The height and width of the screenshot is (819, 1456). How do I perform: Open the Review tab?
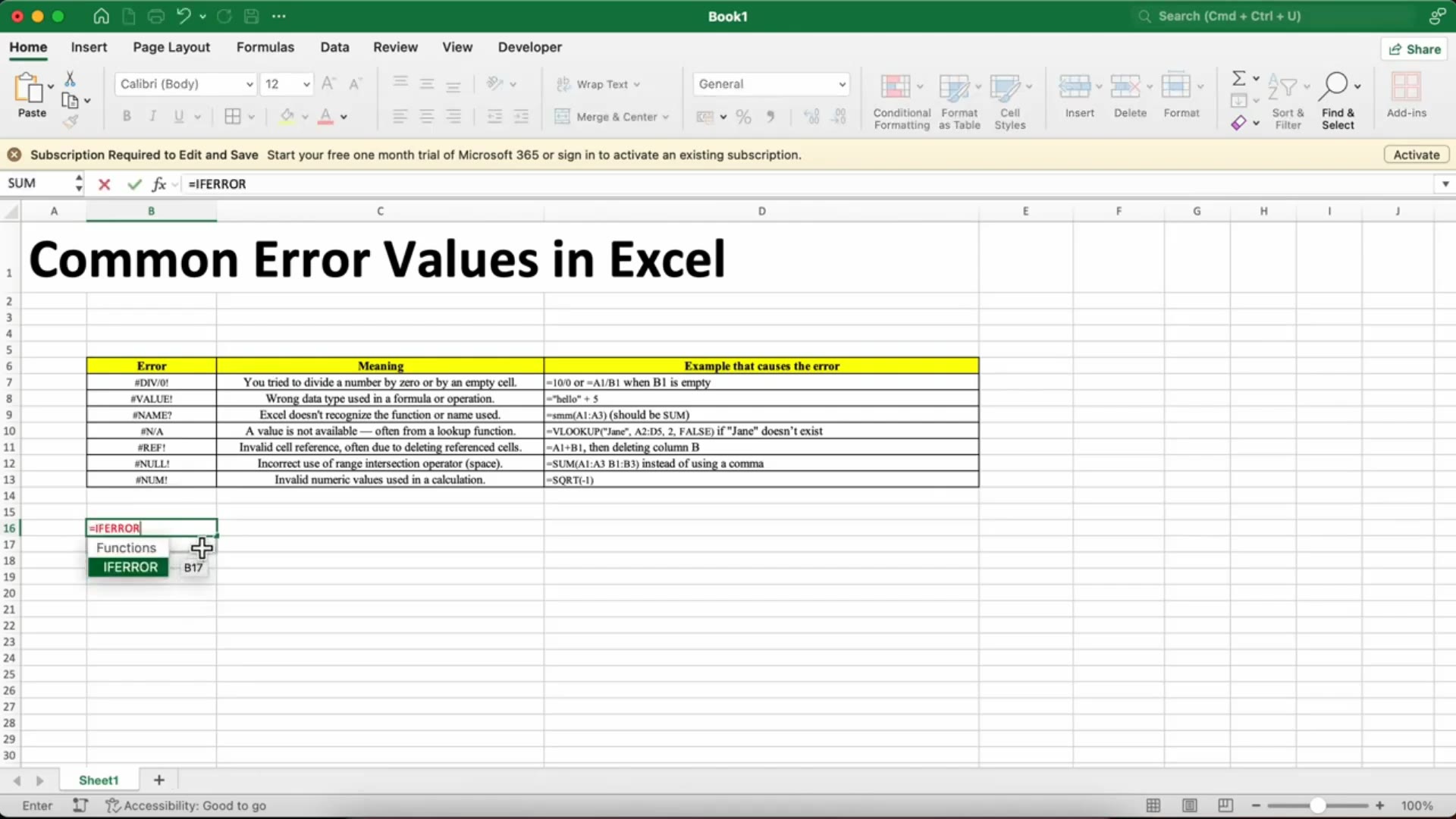[395, 47]
